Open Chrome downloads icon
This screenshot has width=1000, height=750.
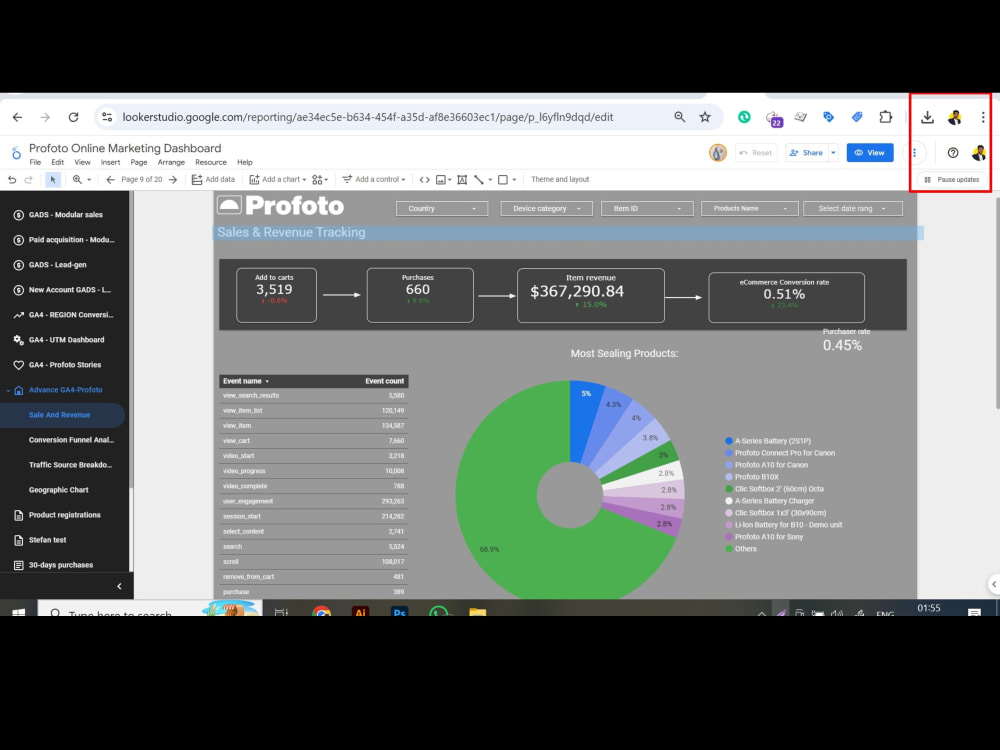[927, 117]
